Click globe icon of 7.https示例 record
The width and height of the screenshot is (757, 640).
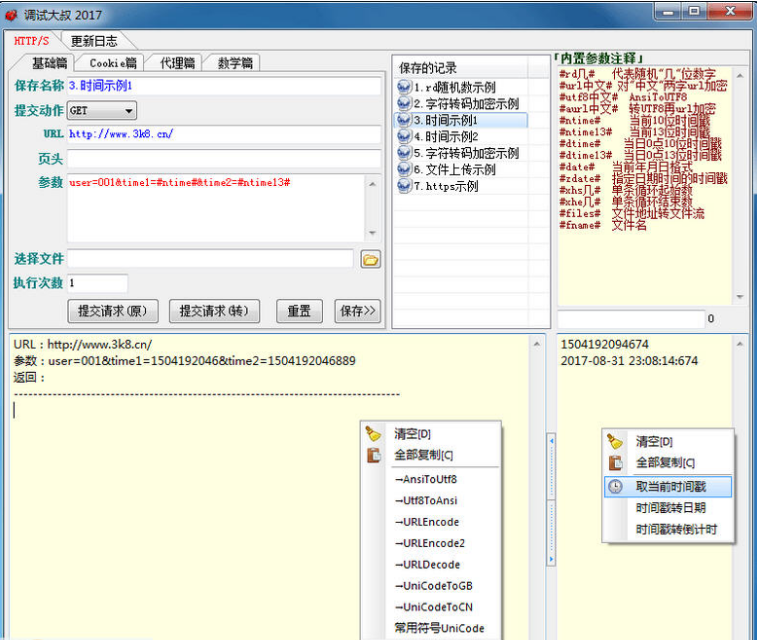click(x=404, y=186)
